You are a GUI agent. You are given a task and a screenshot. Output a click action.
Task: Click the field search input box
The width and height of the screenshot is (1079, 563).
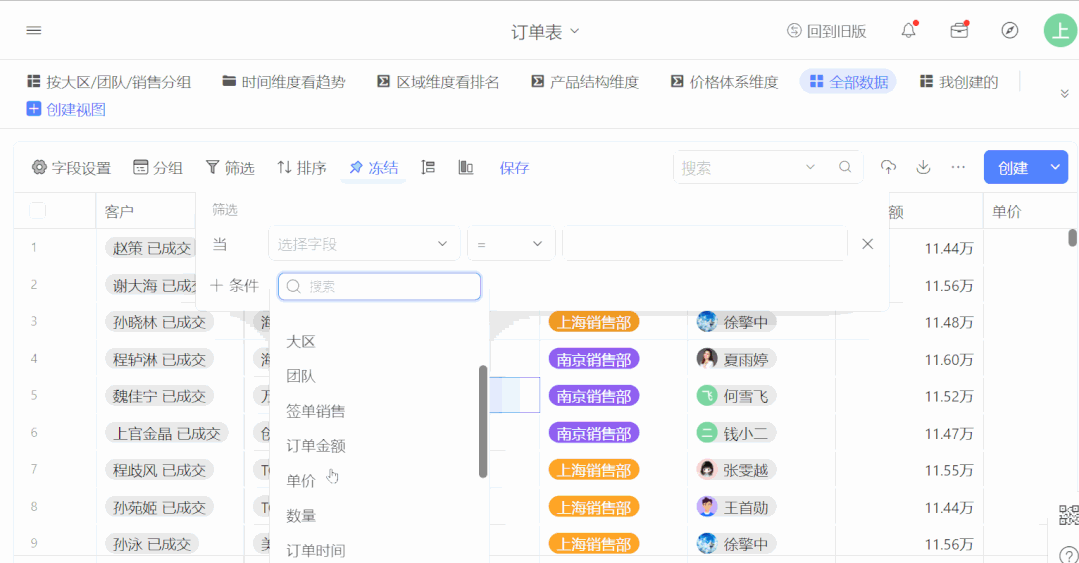tap(380, 286)
